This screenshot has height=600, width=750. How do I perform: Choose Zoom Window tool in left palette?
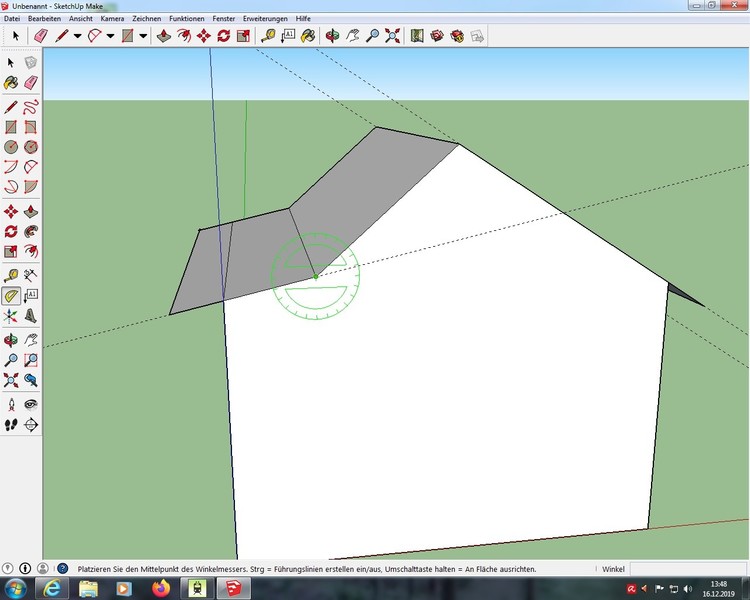(x=31, y=360)
